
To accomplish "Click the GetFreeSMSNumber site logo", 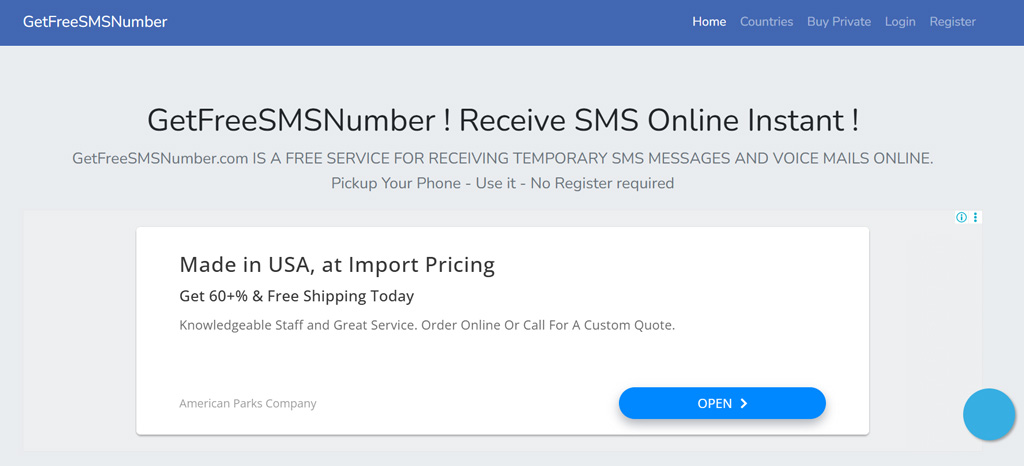I will 95,22.
